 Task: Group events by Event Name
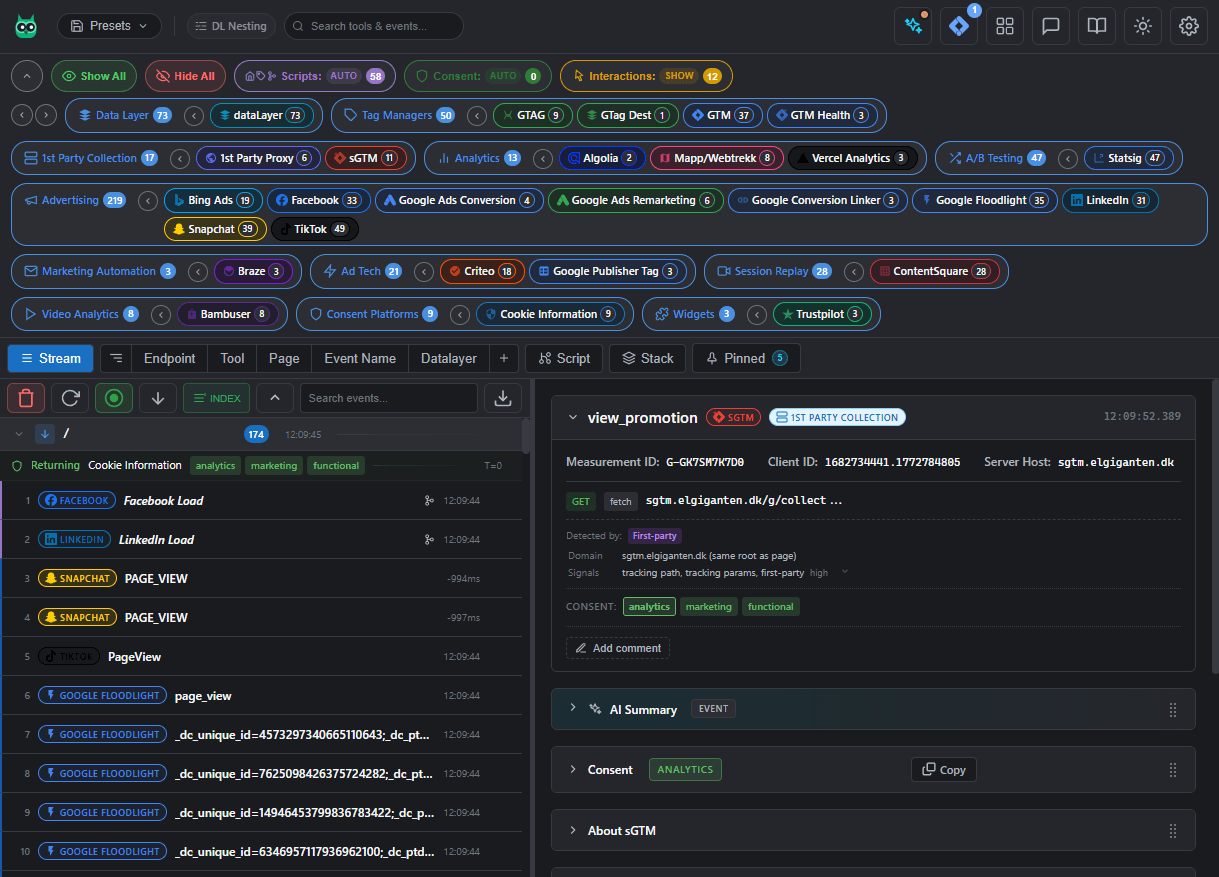tap(360, 358)
